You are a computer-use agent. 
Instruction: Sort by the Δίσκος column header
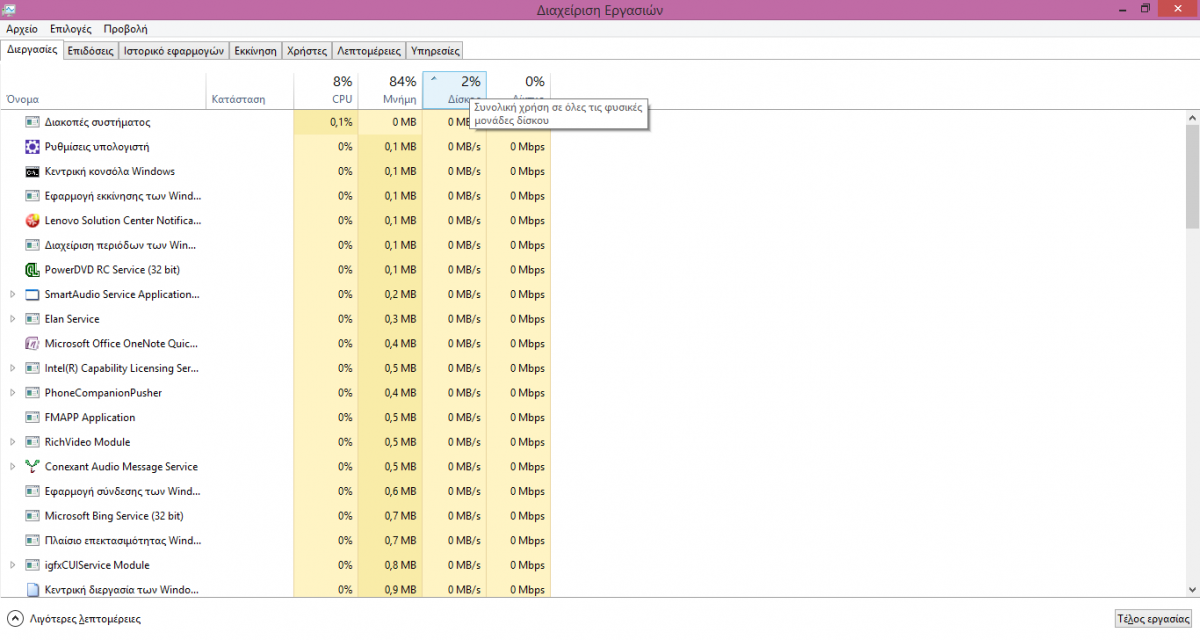click(x=454, y=90)
